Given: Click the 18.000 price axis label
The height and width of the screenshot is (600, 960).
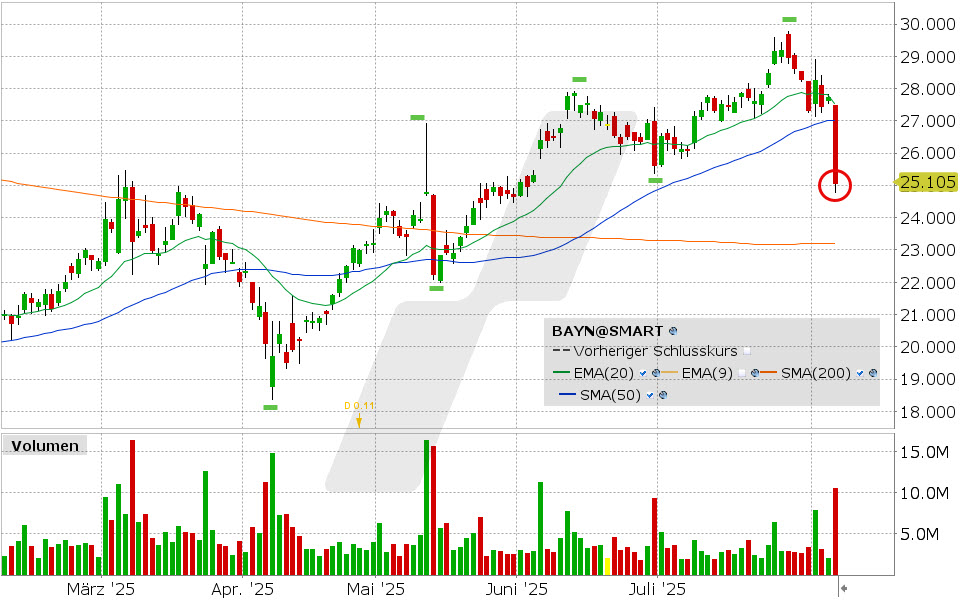Looking at the screenshot, I should pyautogui.click(x=927, y=412).
